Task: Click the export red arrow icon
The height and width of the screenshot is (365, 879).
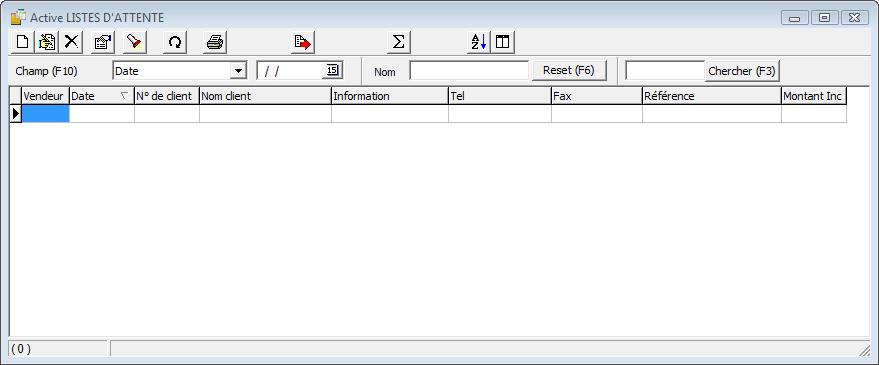Action: coord(303,42)
